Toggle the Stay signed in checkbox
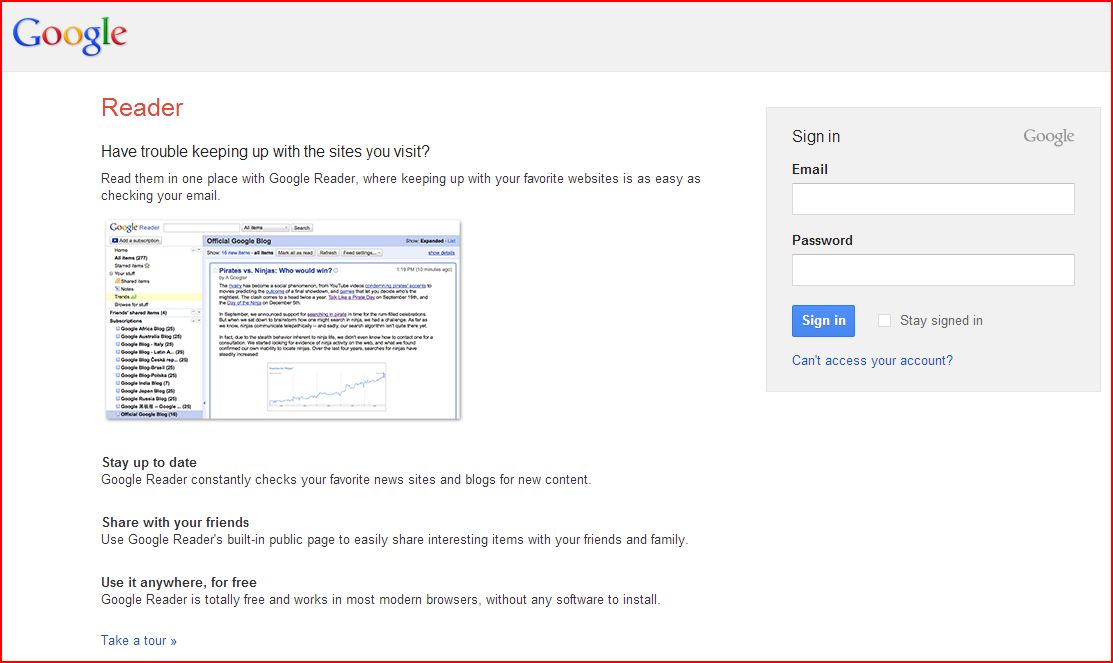This screenshot has height=663, width=1113. [x=884, y=320]
